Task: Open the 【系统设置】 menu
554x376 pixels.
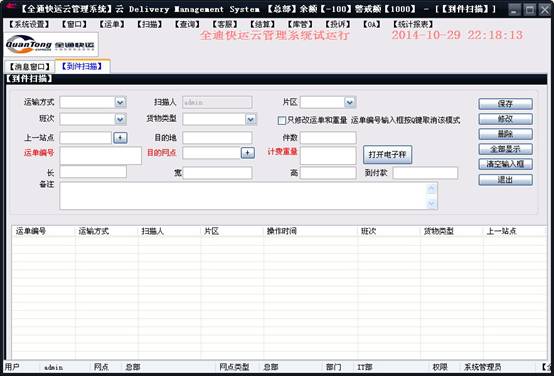Action: pyautogui.click(x=29, y=24)
